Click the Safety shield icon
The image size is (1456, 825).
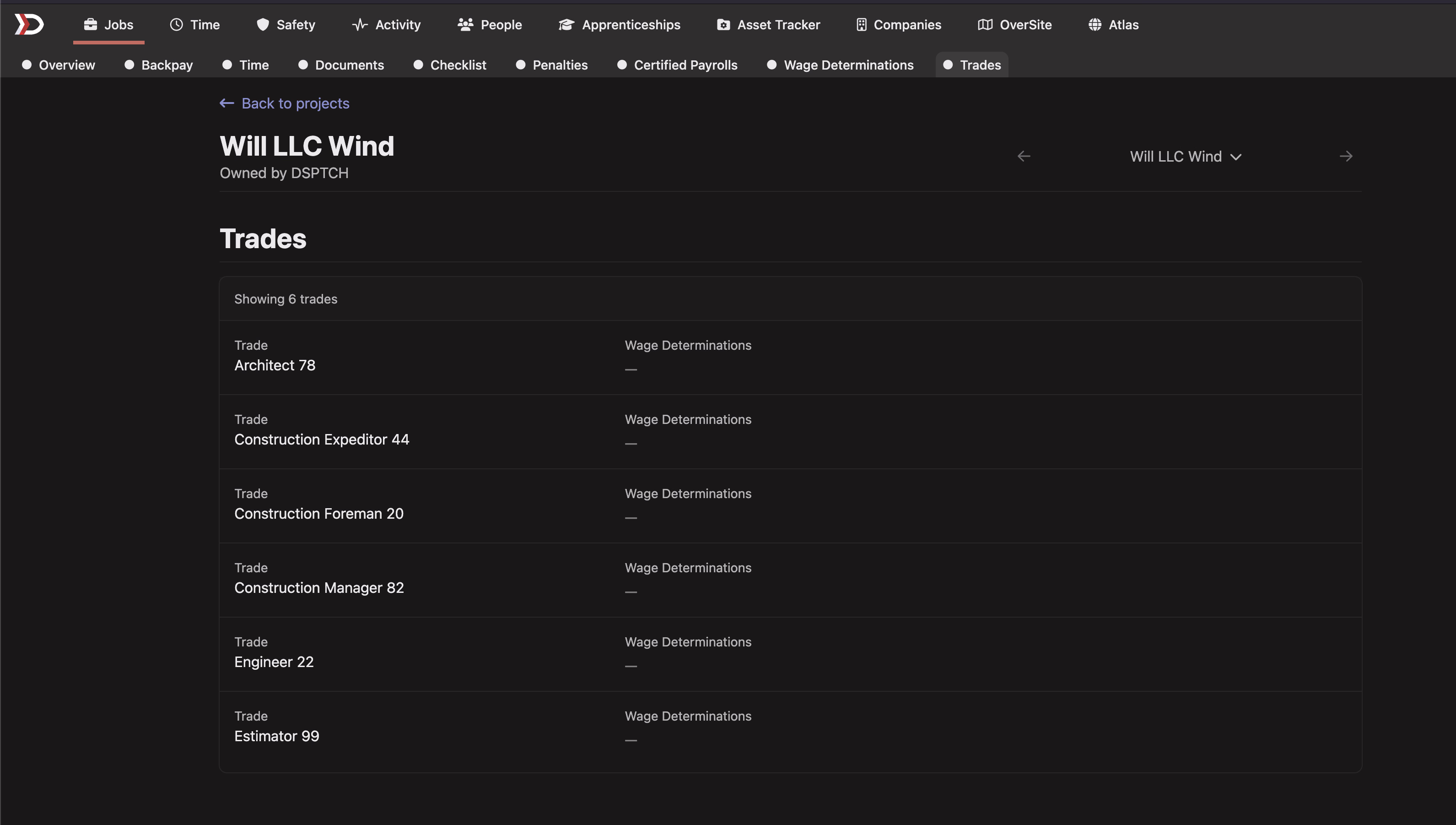pos(262,24)
